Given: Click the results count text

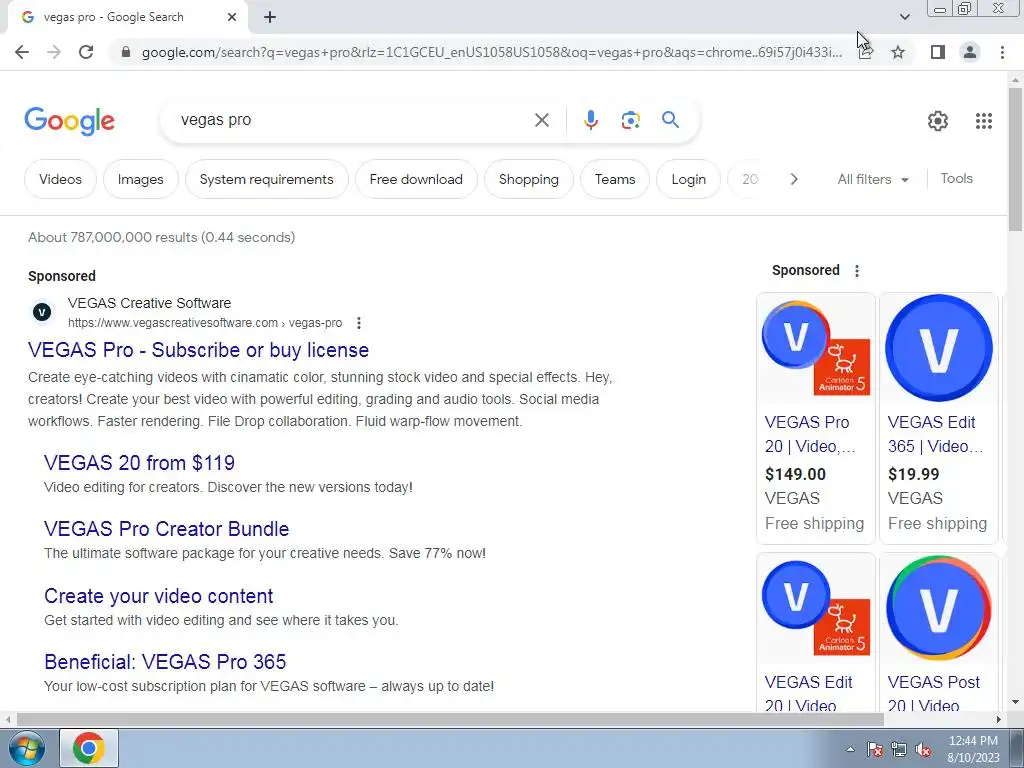Looking at the screenshot, I should 161,237.
